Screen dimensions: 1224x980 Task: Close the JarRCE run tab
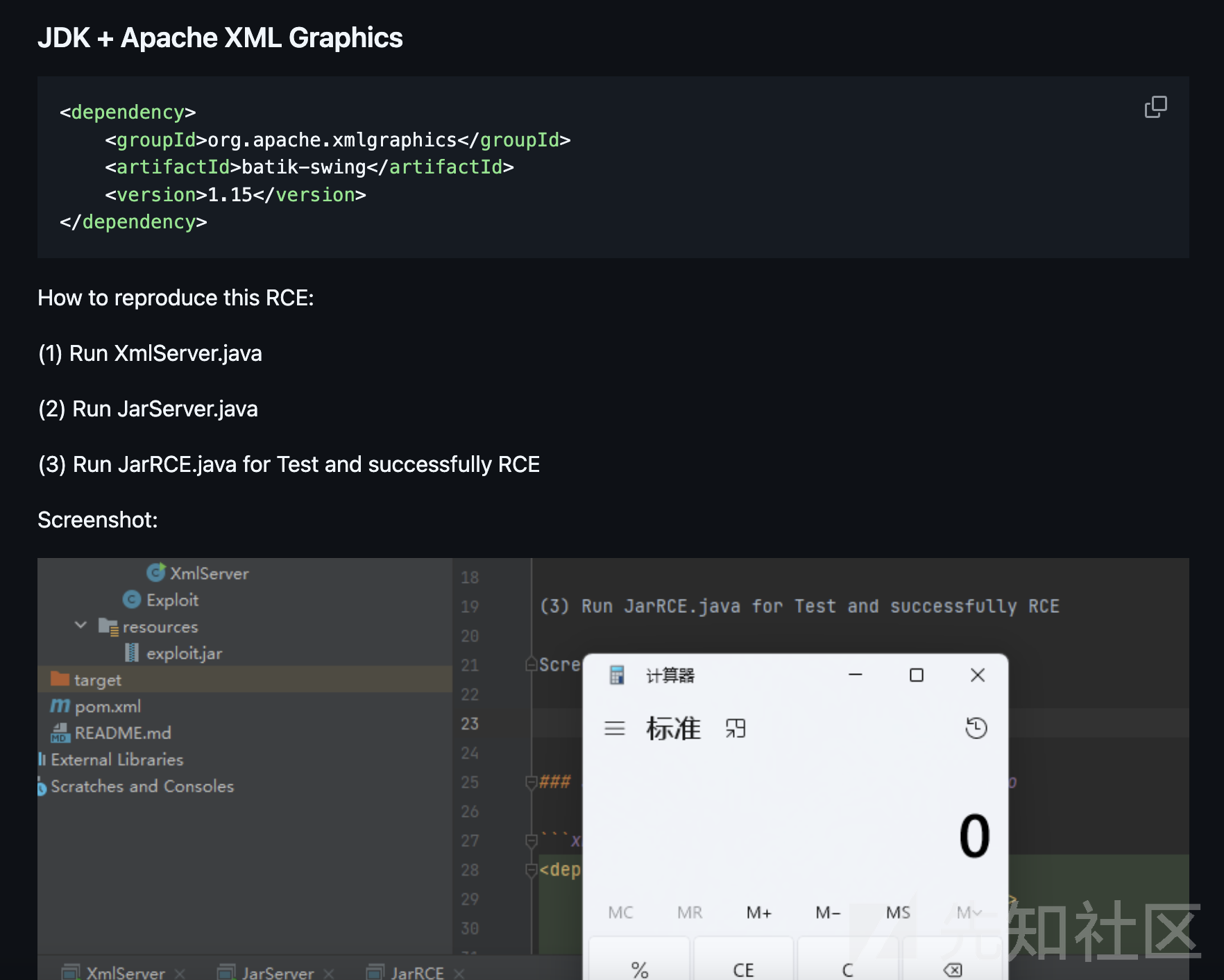[x=459, y=973]
